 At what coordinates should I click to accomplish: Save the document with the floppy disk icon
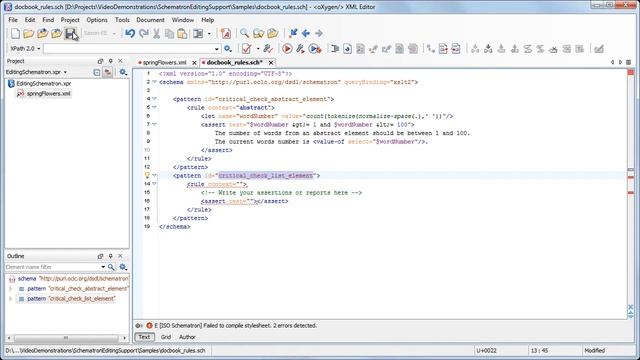click(71, 33)
